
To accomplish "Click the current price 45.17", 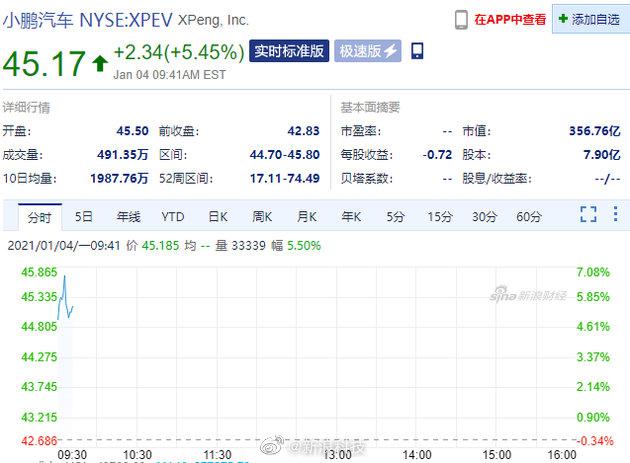I will pos(44,64).
